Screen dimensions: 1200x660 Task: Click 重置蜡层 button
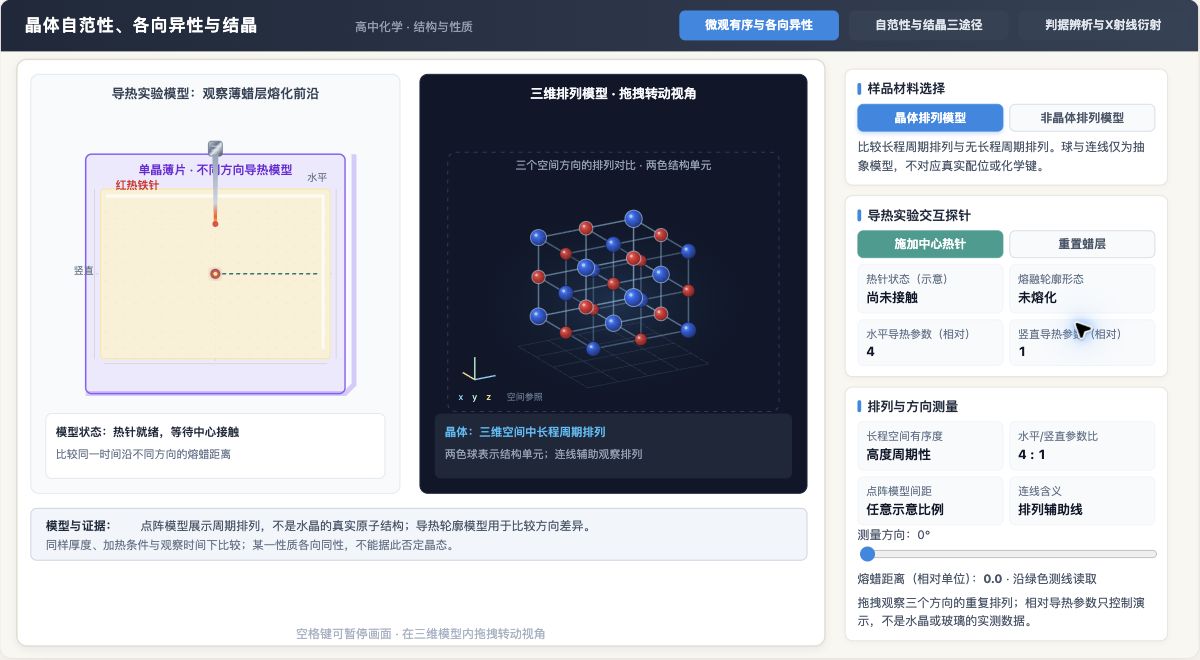click(1082, 244)
